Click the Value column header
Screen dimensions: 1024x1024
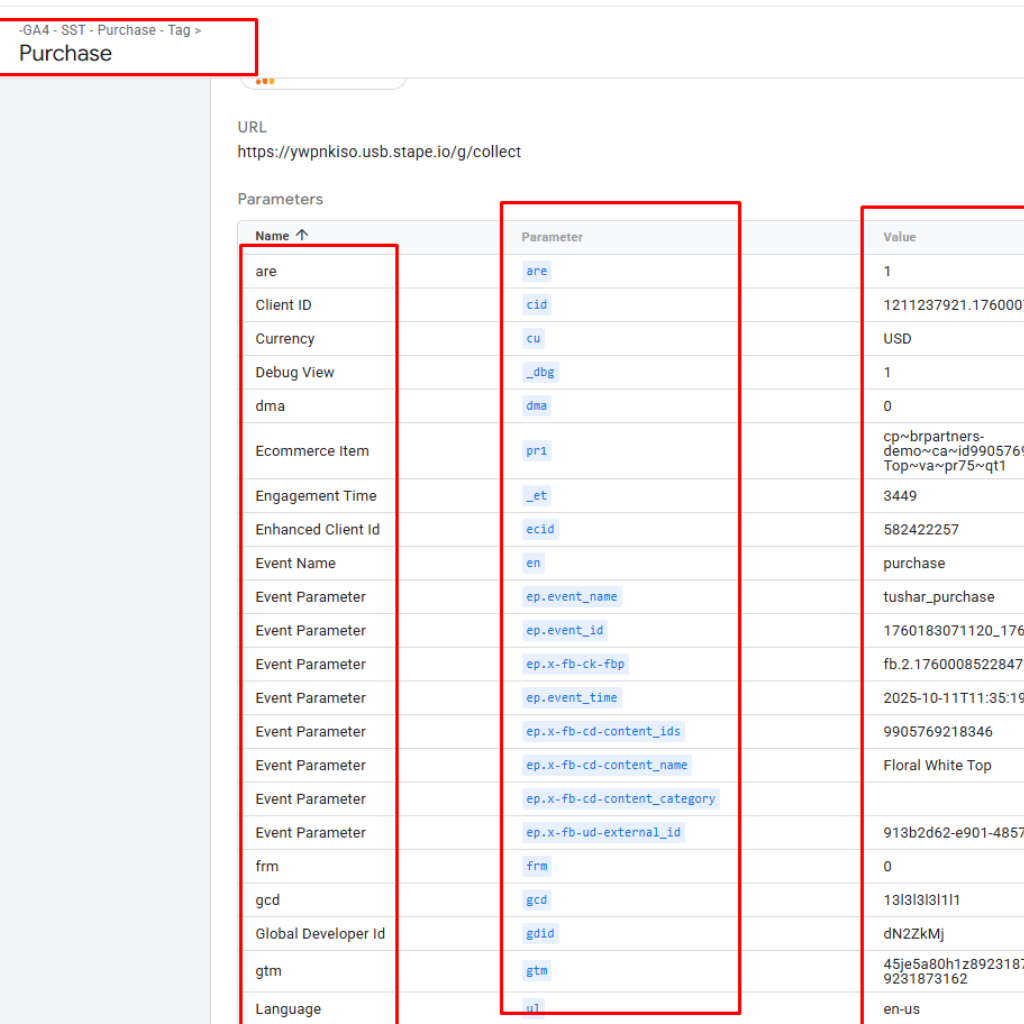898,237
